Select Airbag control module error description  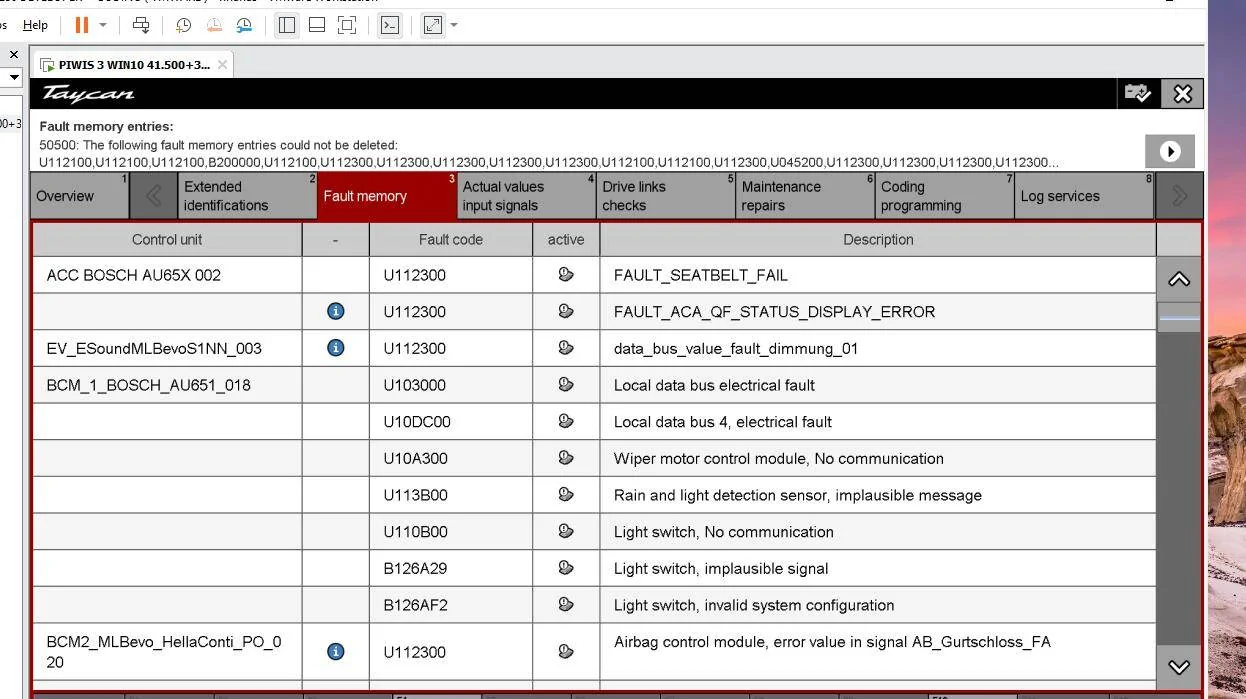(832, 642)
